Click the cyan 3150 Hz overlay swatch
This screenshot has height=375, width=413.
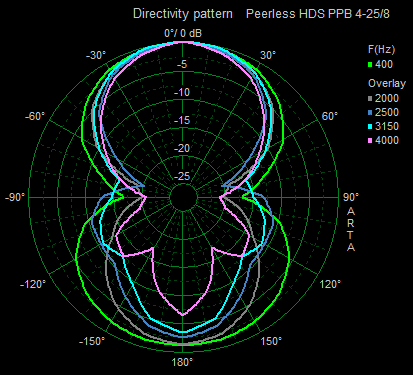pyautogui.click(x=370, y=127)
